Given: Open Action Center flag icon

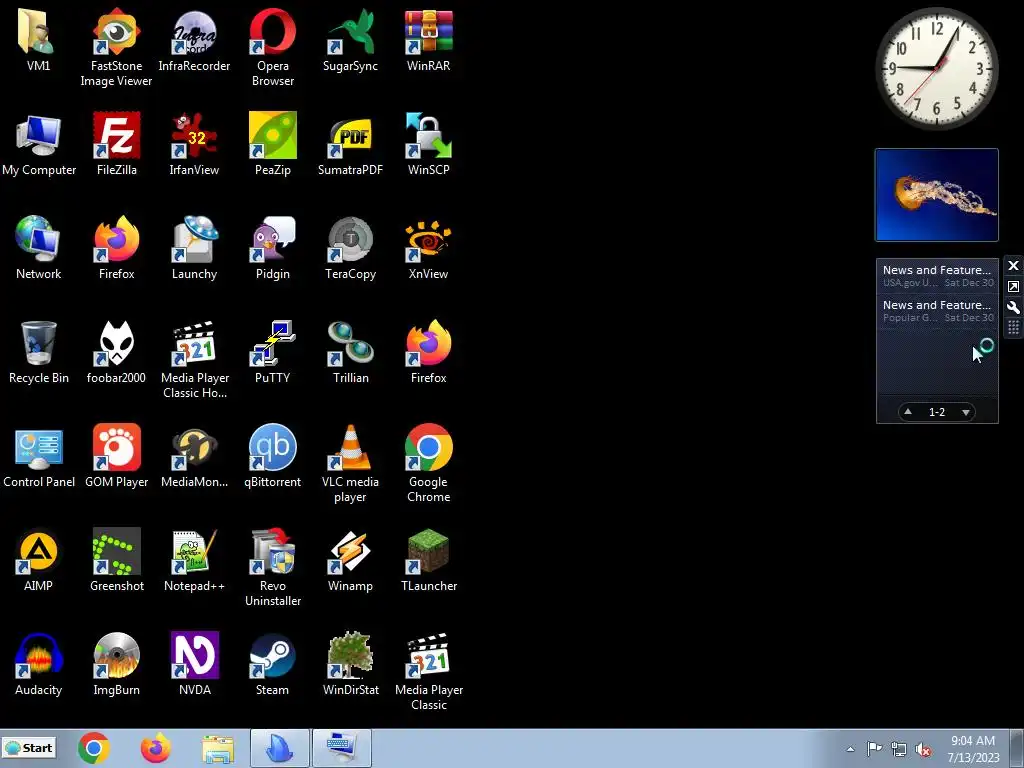Looking at the screenshot, I should [874, 749].
